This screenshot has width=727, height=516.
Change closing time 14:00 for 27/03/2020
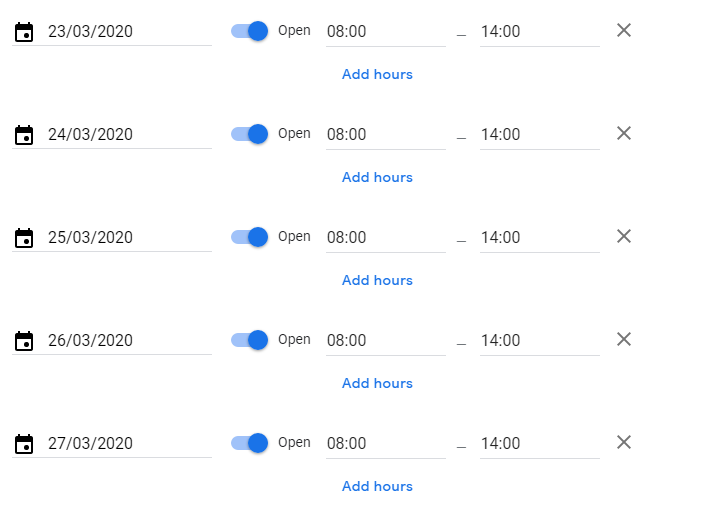point(540,443)
